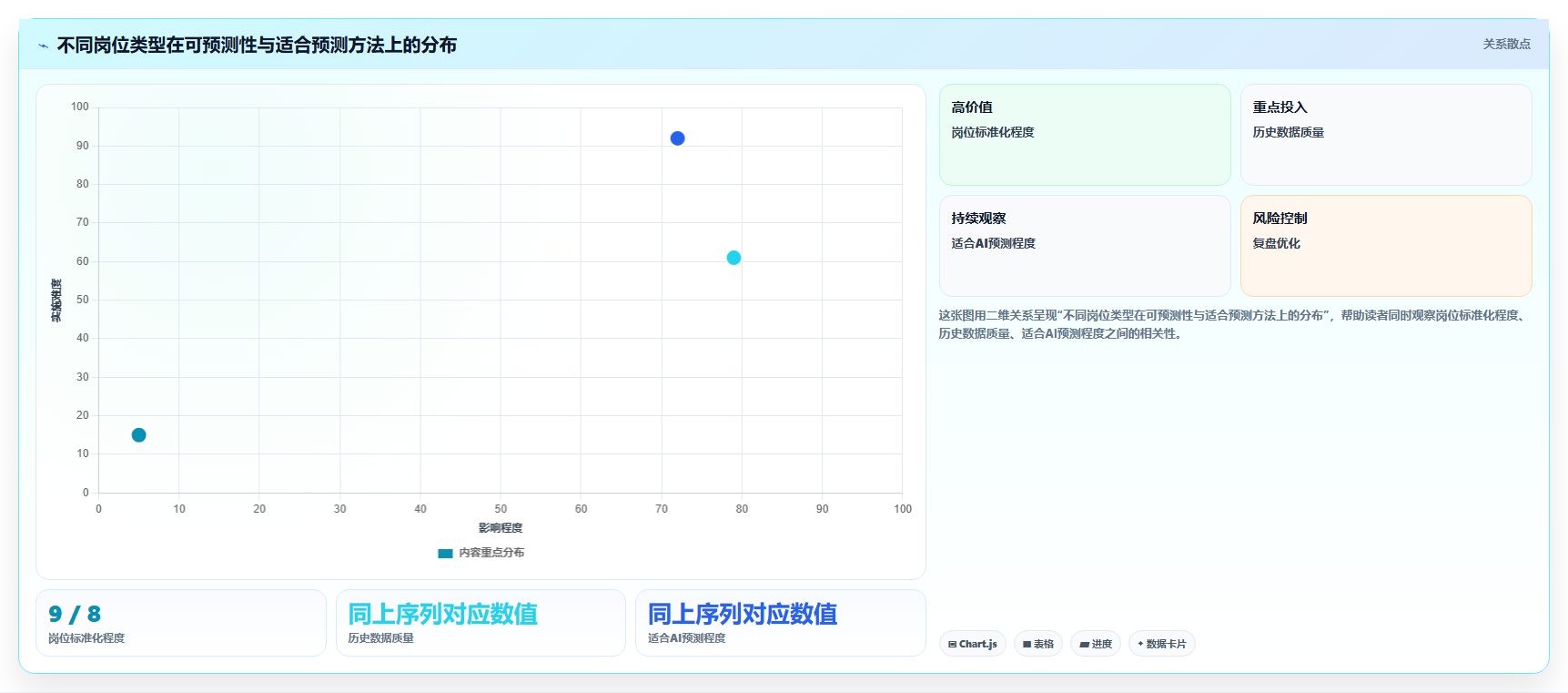Click the 表格 tag icon
The height and width of the screenshot is (693, 1568).
point(1027,644)
